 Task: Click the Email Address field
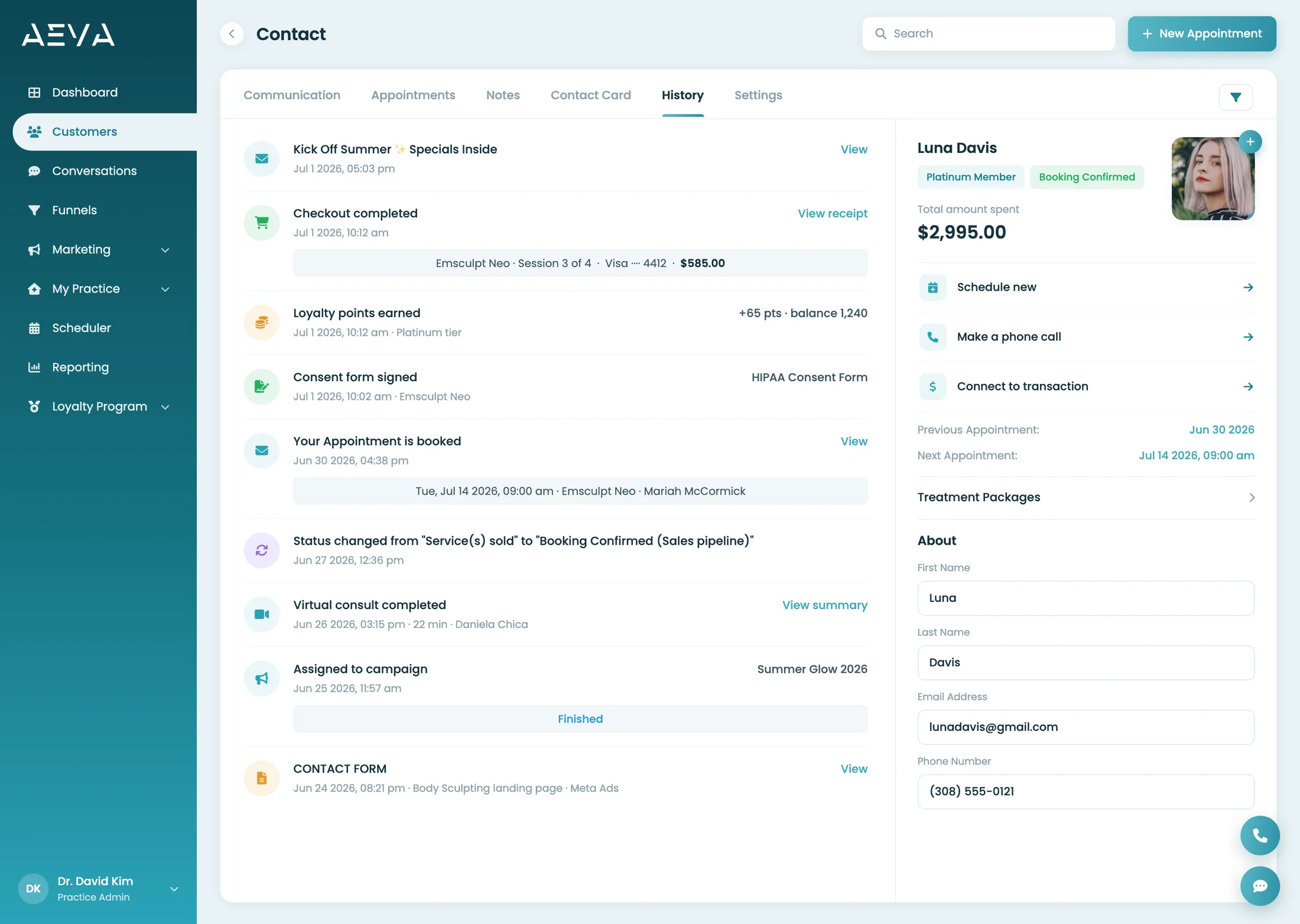tap(1085, 727)
